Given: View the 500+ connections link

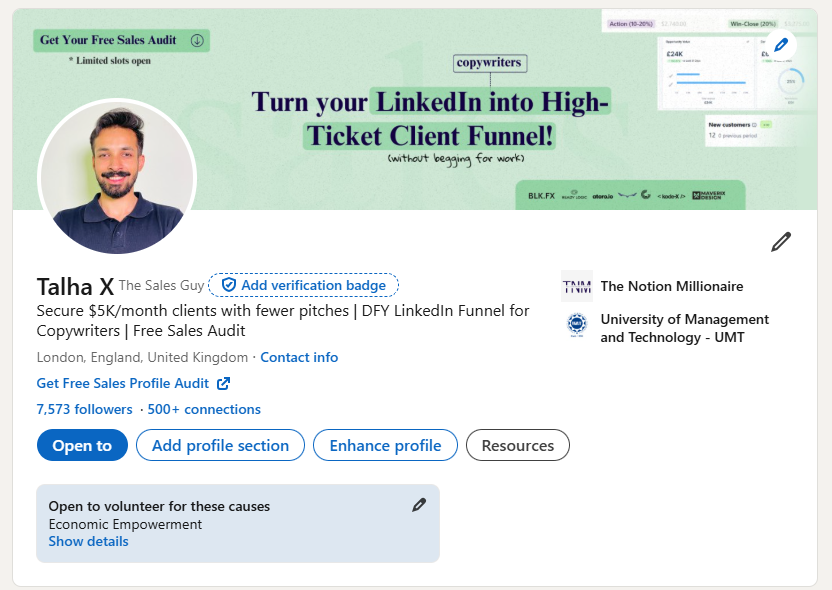Looking at the screenshot, I should point(204,409).
